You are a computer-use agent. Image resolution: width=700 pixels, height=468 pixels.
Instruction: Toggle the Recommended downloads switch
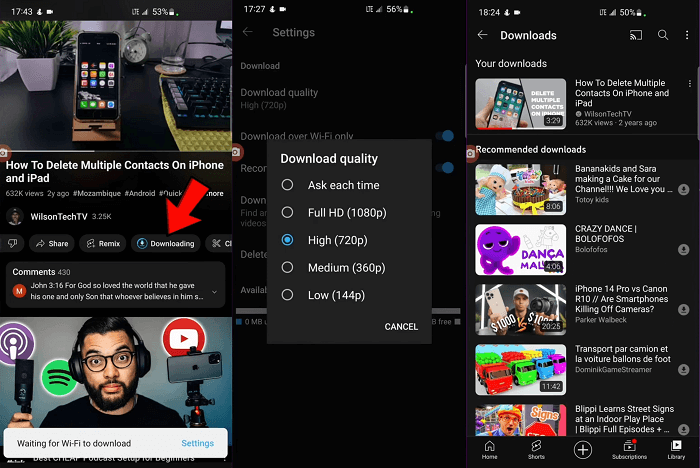click(445, 168)
